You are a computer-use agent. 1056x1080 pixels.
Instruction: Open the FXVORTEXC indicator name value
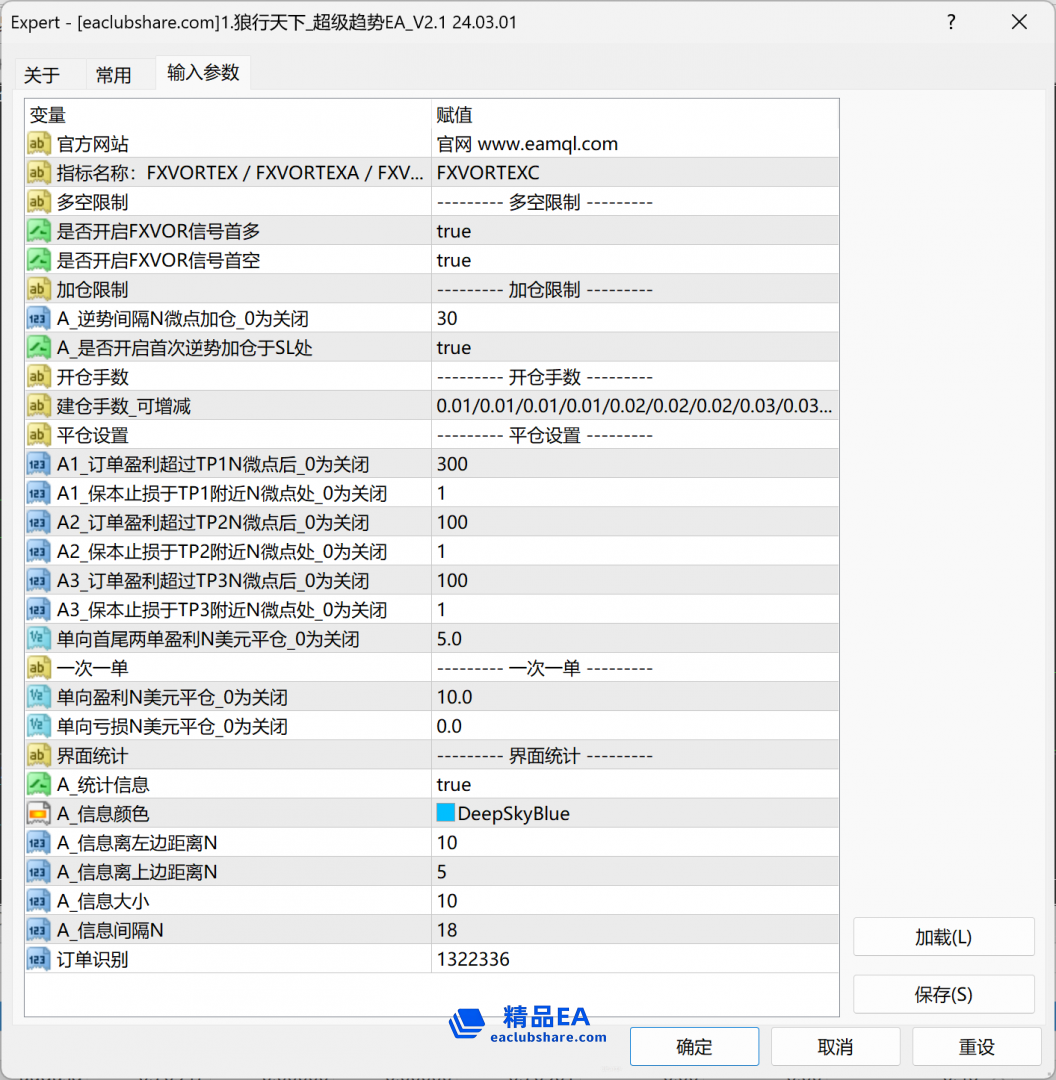click(x=488, y=173)
